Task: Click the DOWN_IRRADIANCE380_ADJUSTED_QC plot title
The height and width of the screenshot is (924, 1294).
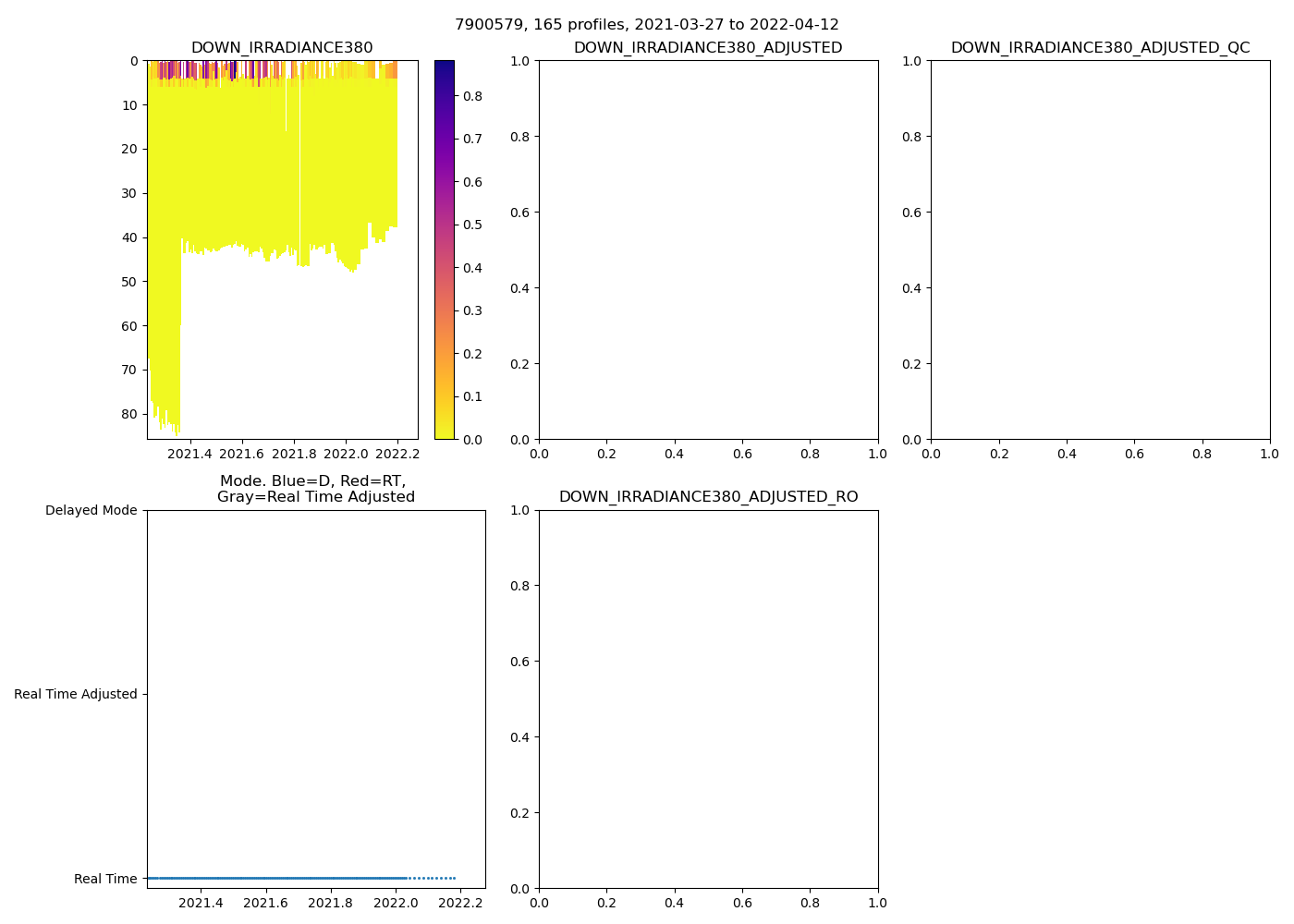Action: 1100,48
